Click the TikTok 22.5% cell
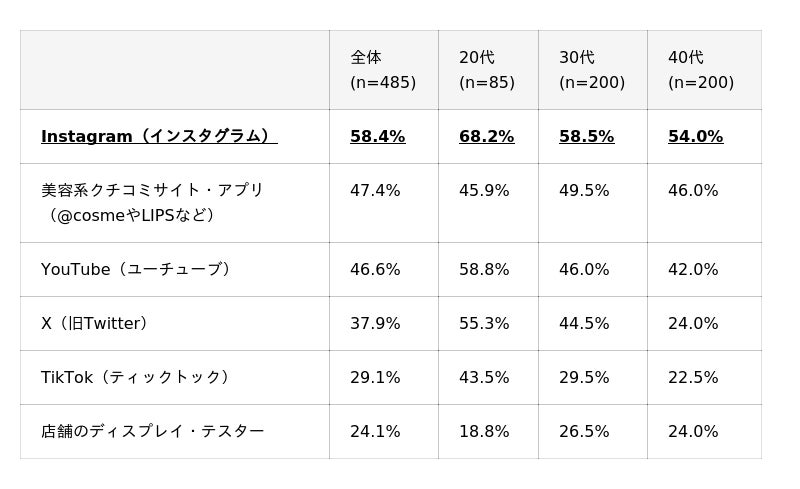 tap(693, 377)
